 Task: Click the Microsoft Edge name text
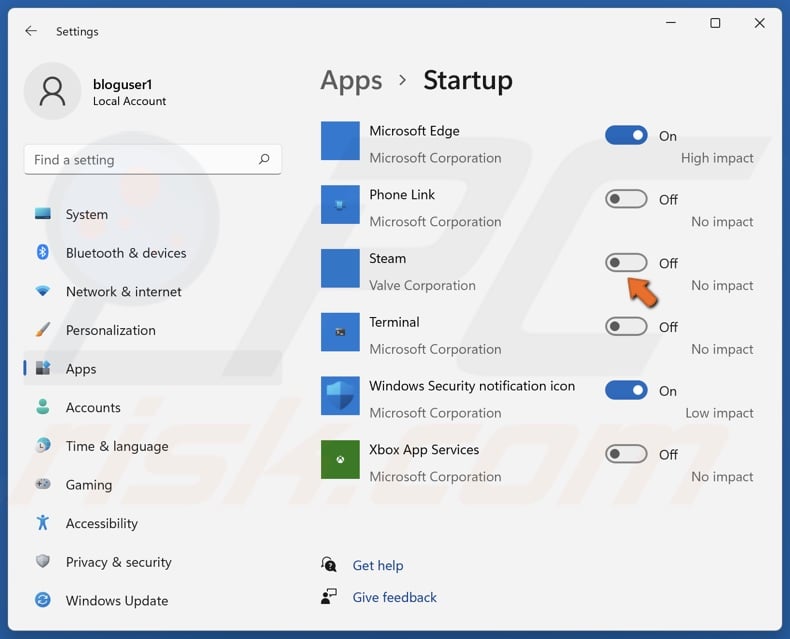click(414, 131)
